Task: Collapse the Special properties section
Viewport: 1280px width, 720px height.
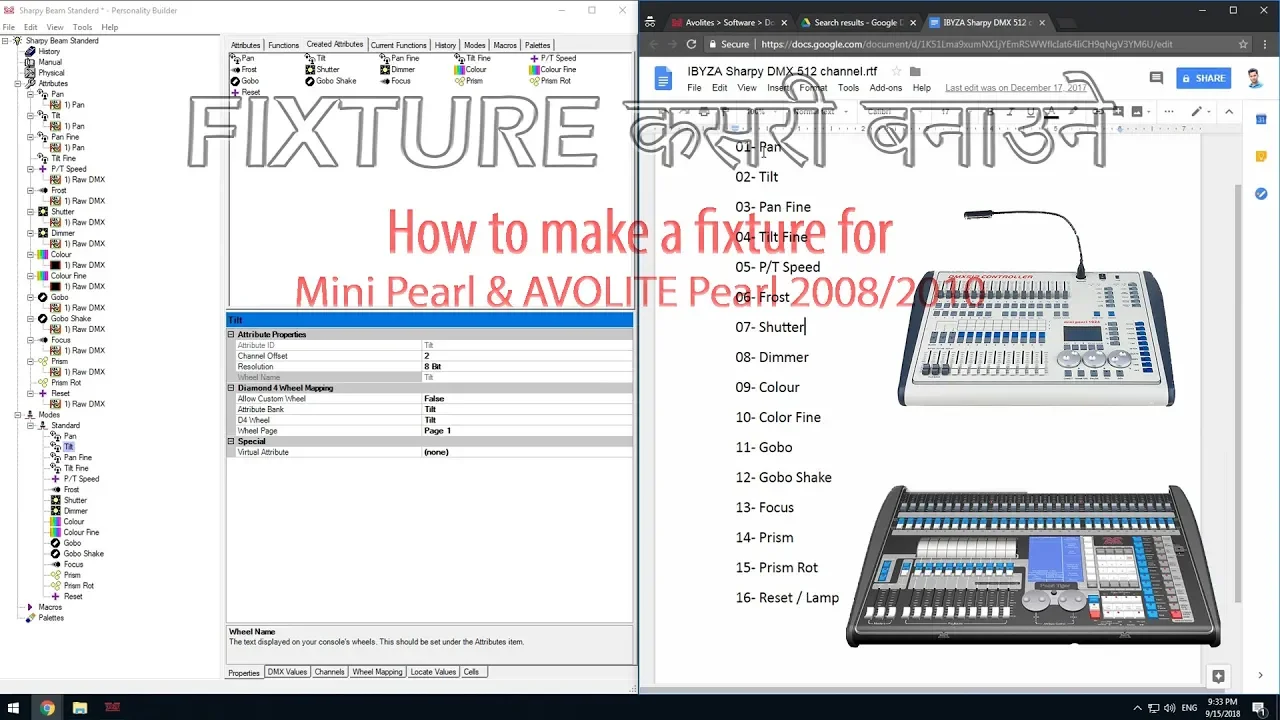Action: click(231, 441)
